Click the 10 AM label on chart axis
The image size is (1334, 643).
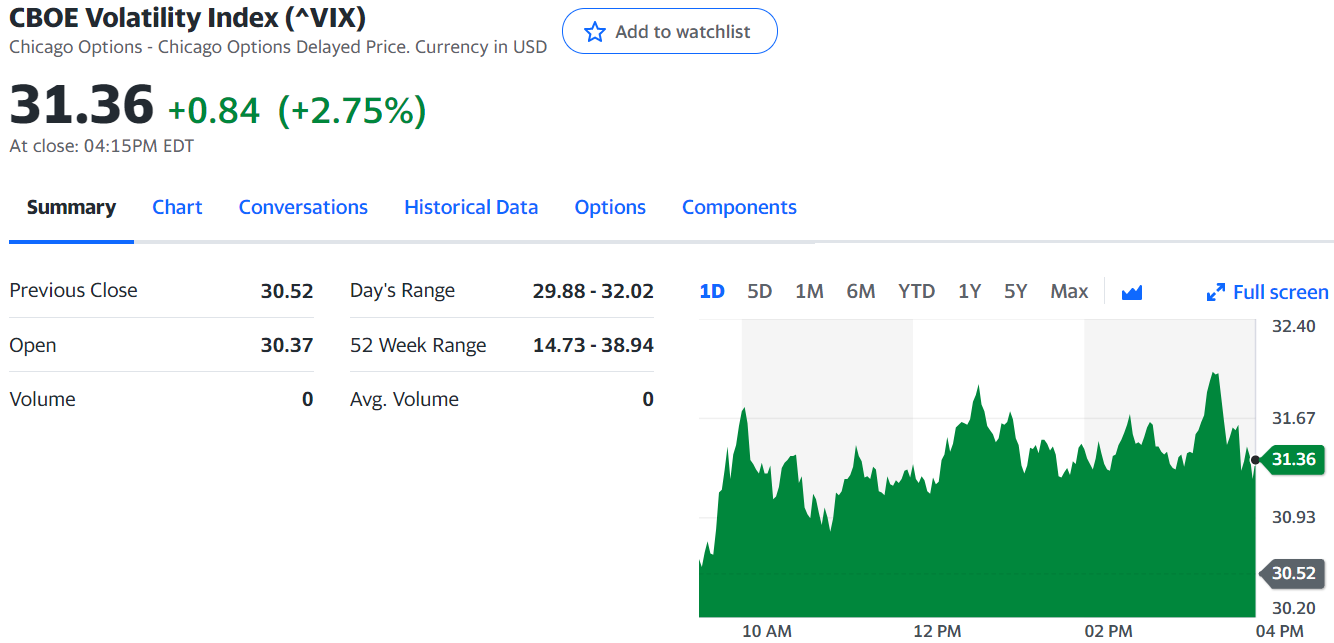[x=767, y=631]
